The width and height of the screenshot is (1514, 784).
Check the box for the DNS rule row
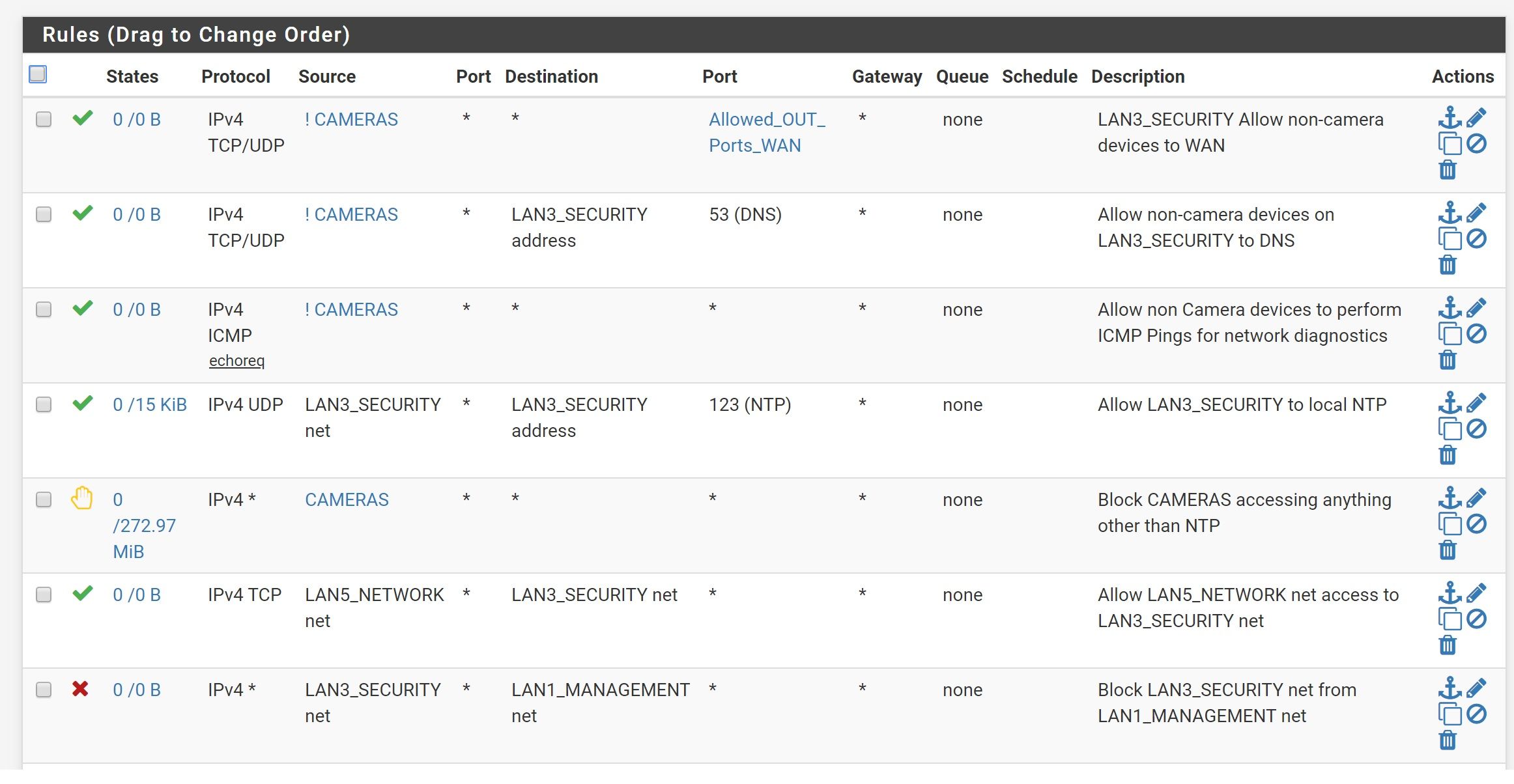point(44,214)
